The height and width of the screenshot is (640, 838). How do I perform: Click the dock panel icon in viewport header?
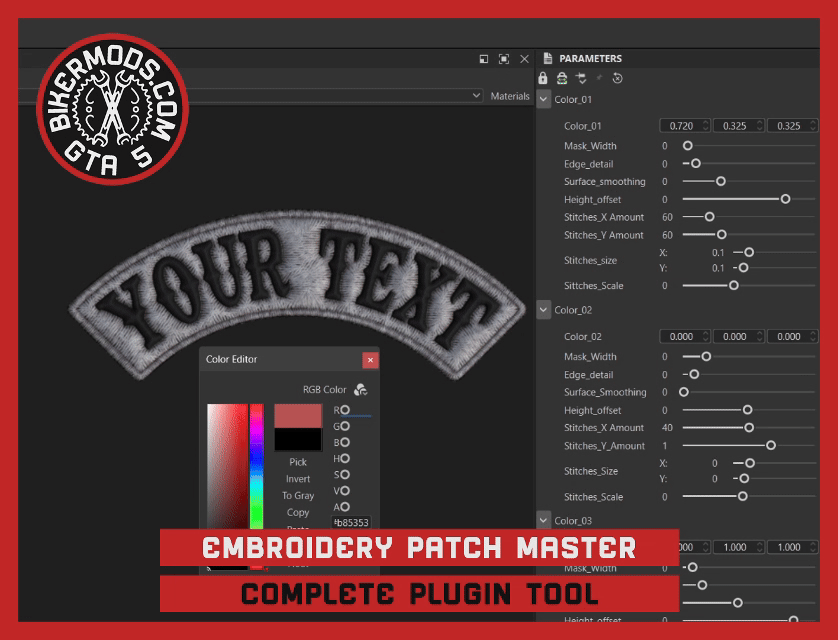pos(483,59)
